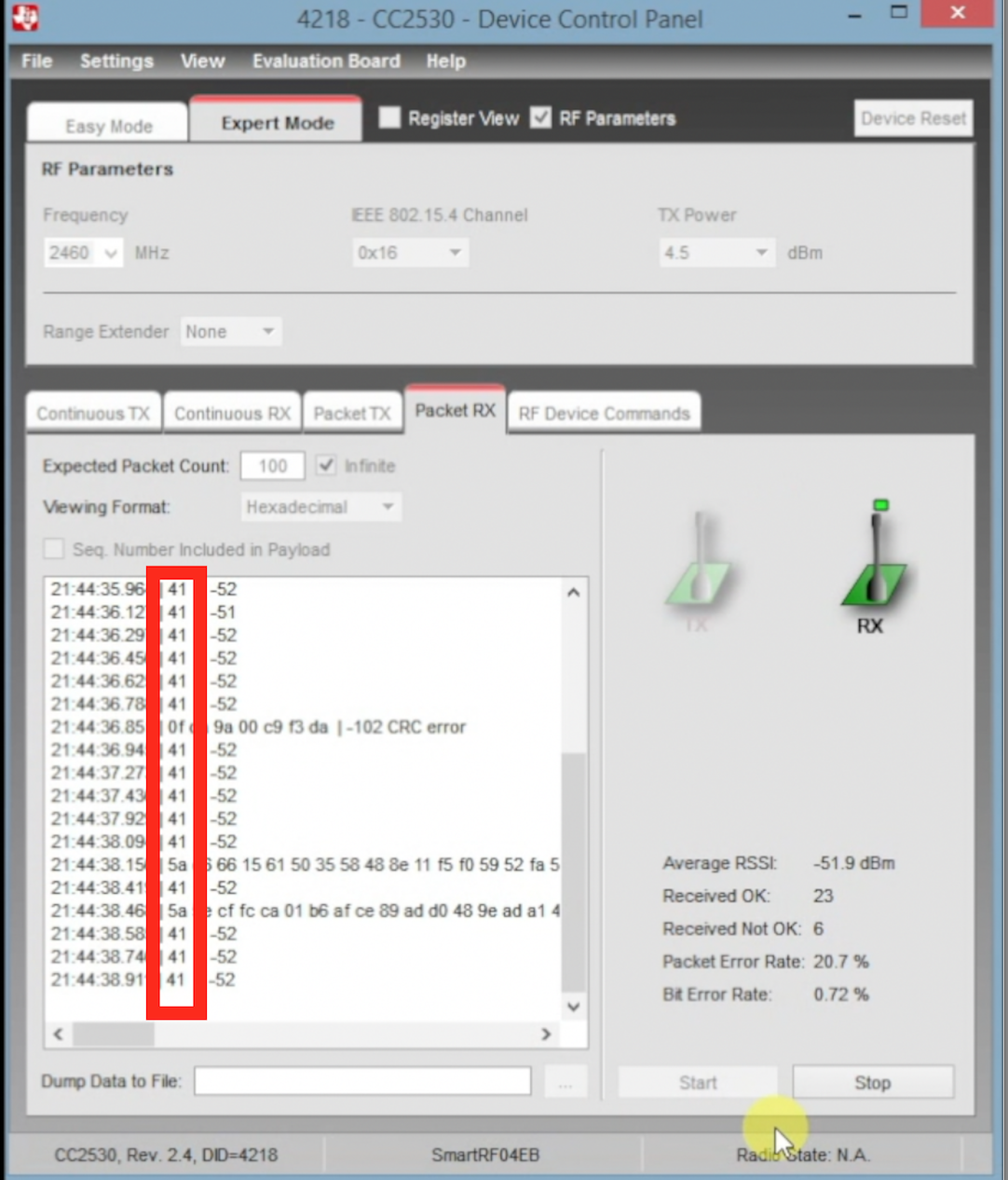The image size is (1008, 1180).
Task: Click the Received OK value 23
Action: [x=824, y=896]
